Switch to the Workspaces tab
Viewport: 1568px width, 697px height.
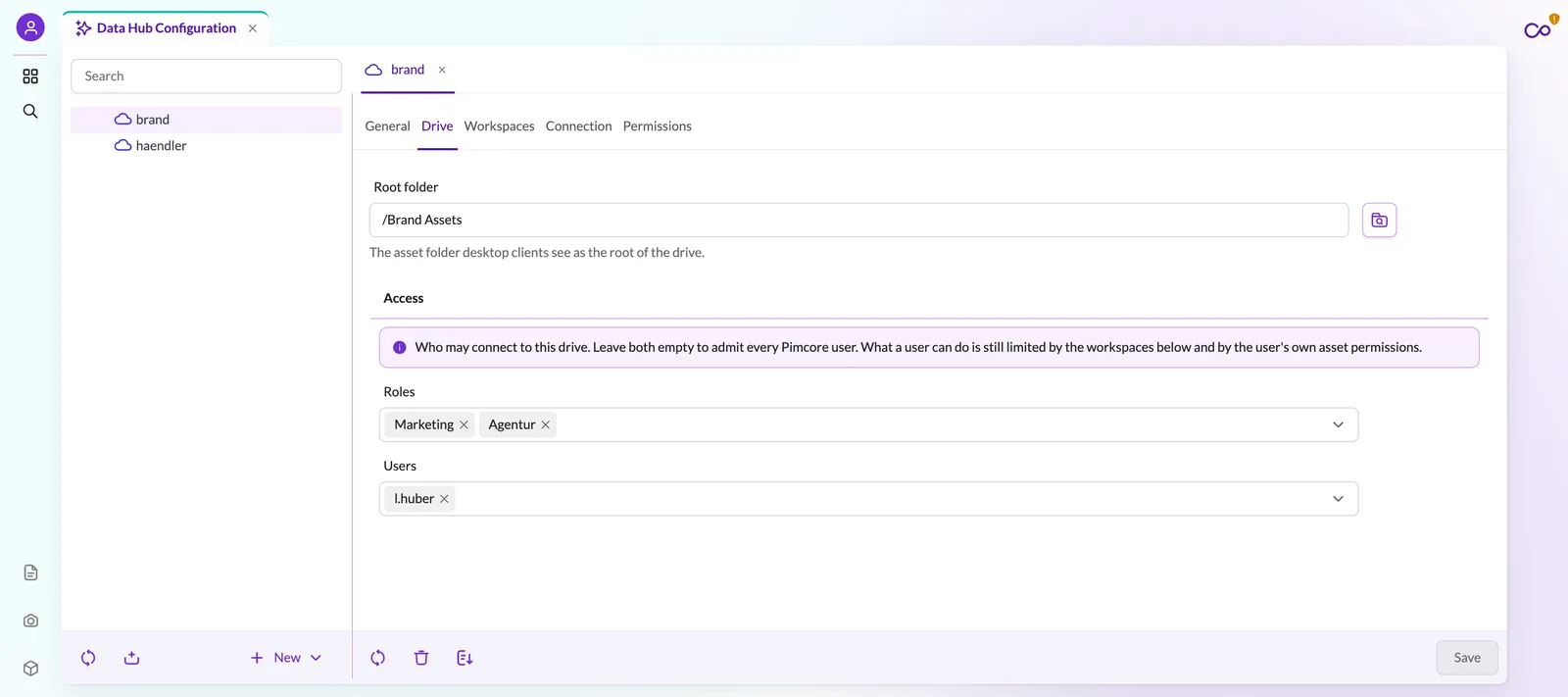point(499,126)
